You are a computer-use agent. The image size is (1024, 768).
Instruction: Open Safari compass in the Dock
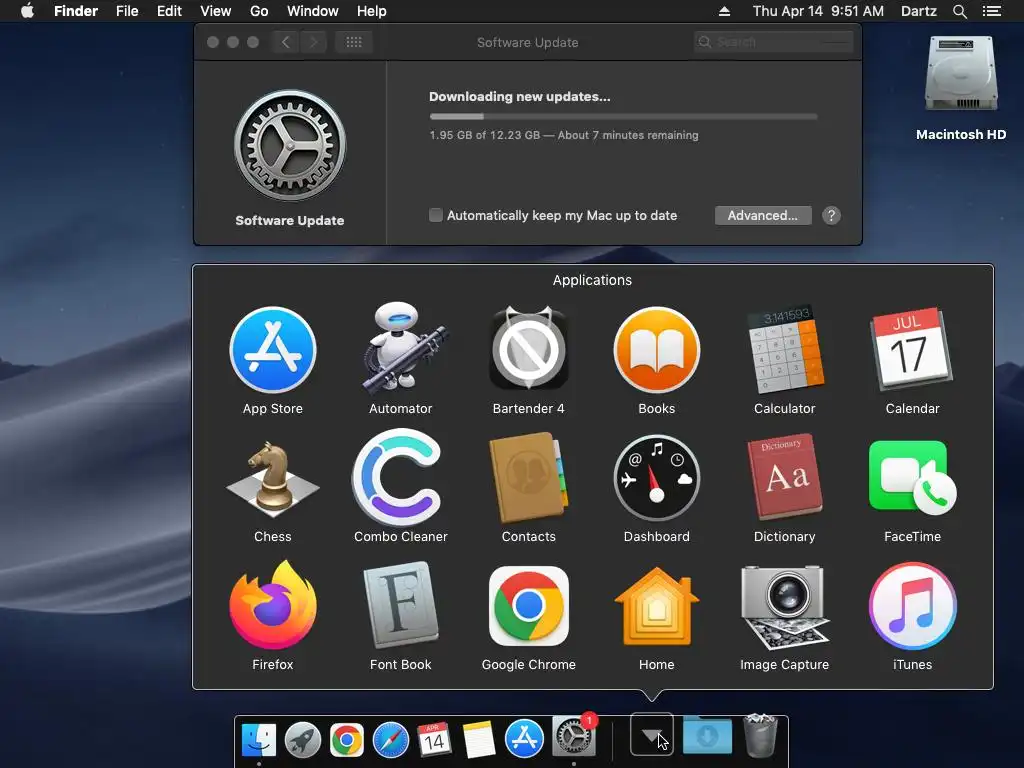coord(391,740)
